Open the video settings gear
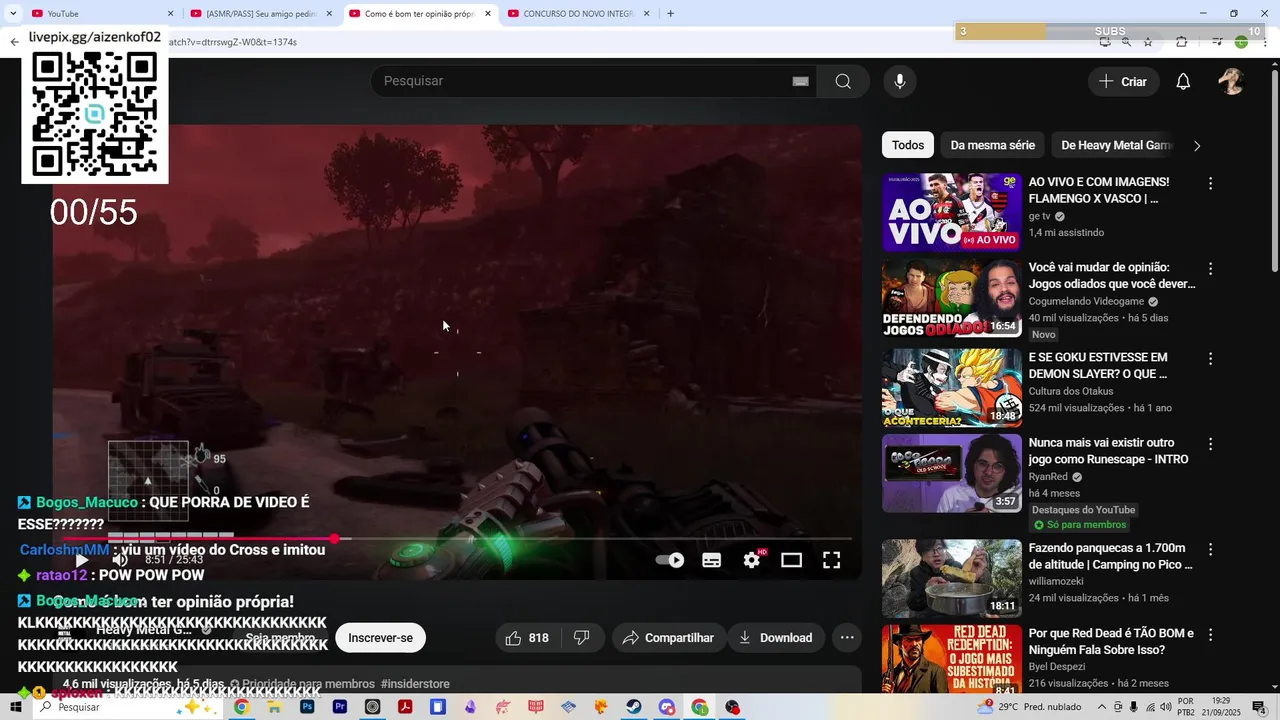 coord(752,560)
